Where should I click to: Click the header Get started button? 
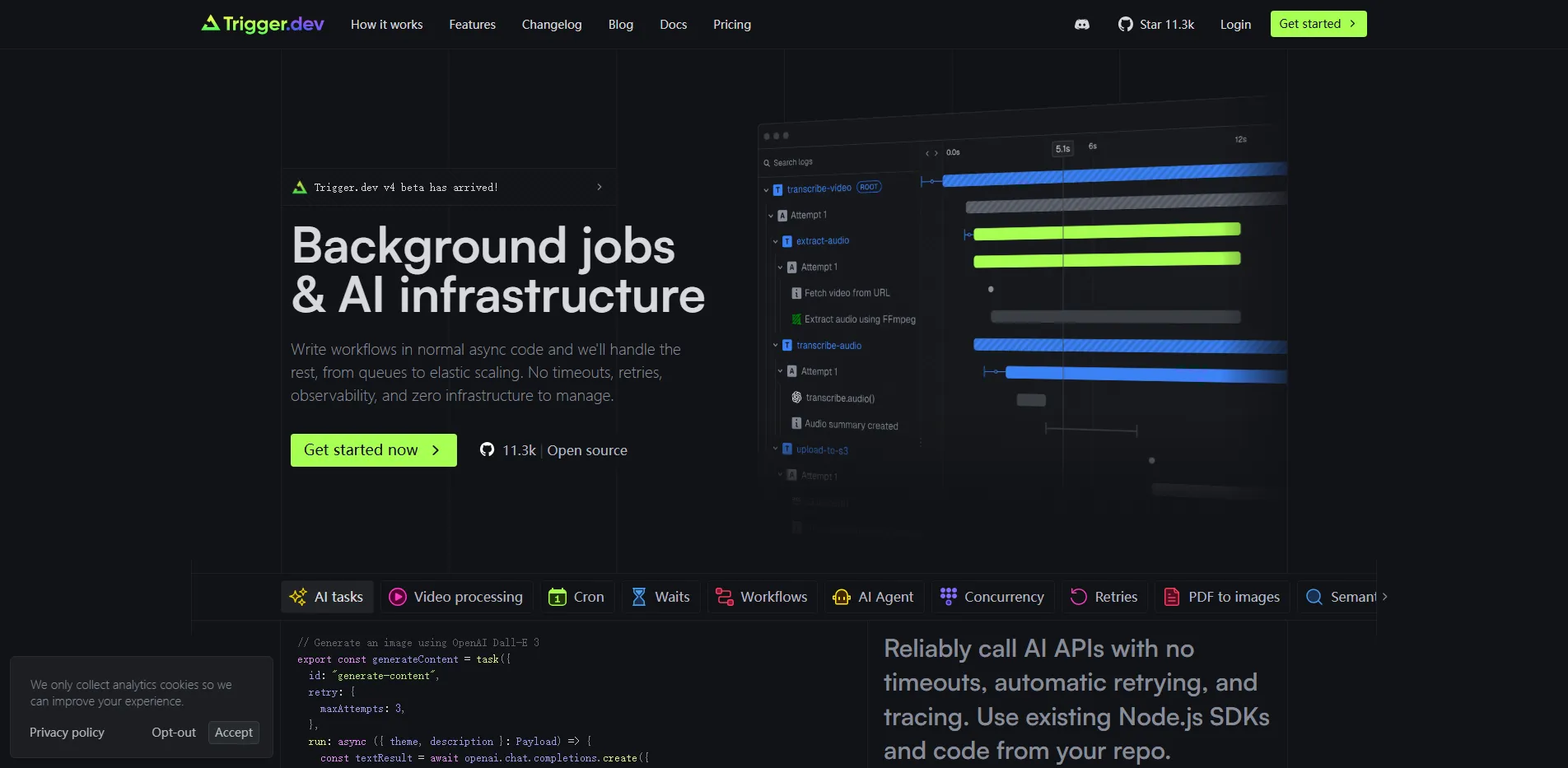(x=1318, y=24)
